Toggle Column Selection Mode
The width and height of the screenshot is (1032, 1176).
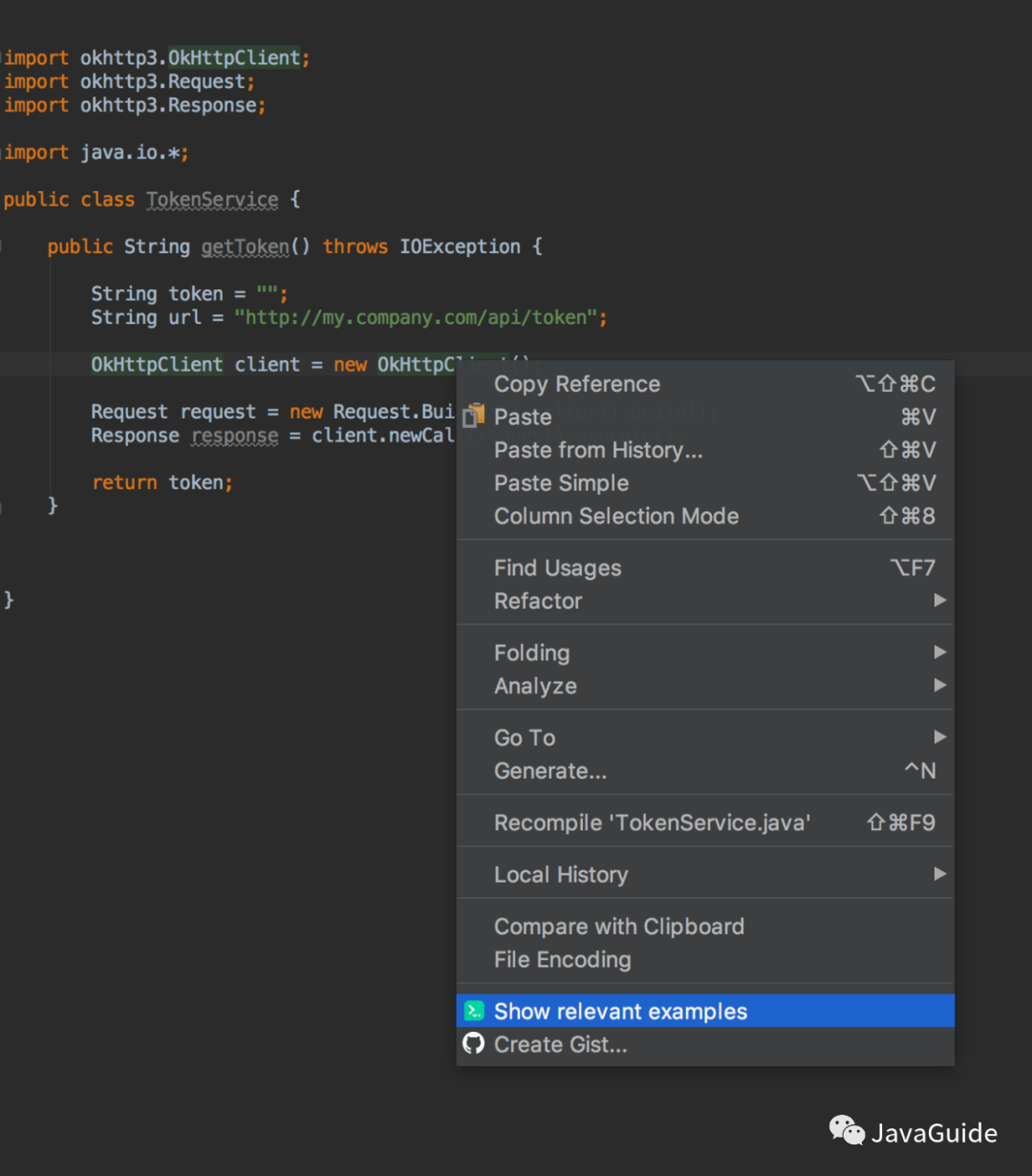[x=616, y=516]
